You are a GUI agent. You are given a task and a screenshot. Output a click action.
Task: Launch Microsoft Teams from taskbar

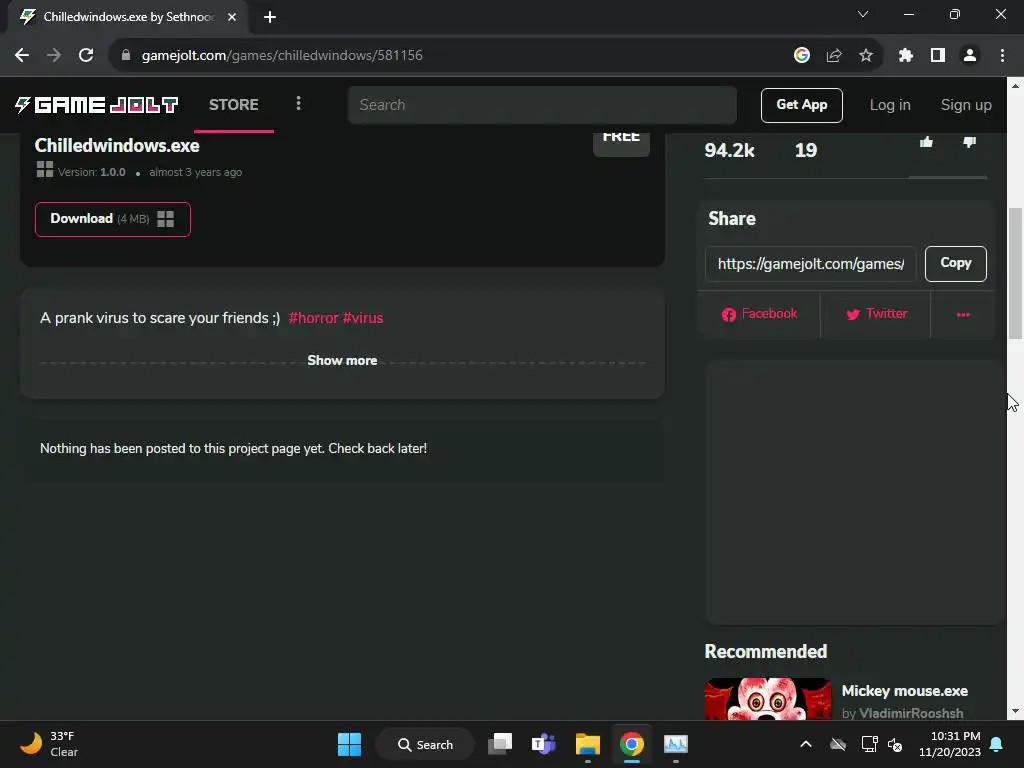(543, 744)
